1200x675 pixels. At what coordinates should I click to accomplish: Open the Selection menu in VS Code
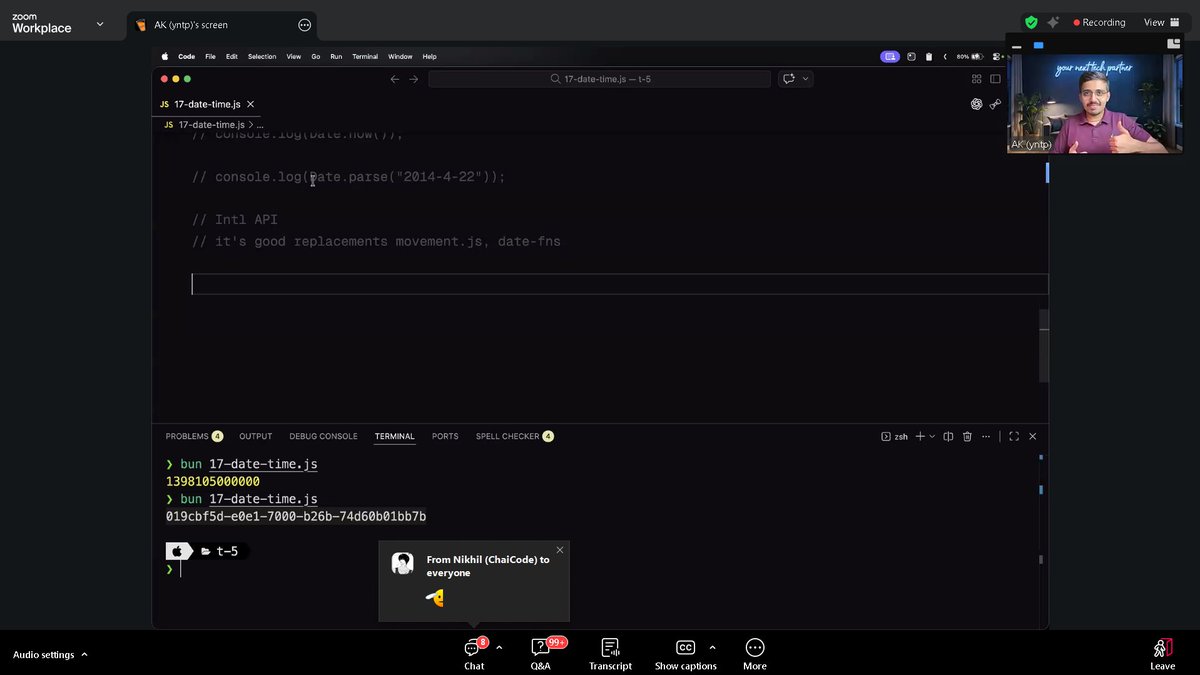(x=262, y=57)
